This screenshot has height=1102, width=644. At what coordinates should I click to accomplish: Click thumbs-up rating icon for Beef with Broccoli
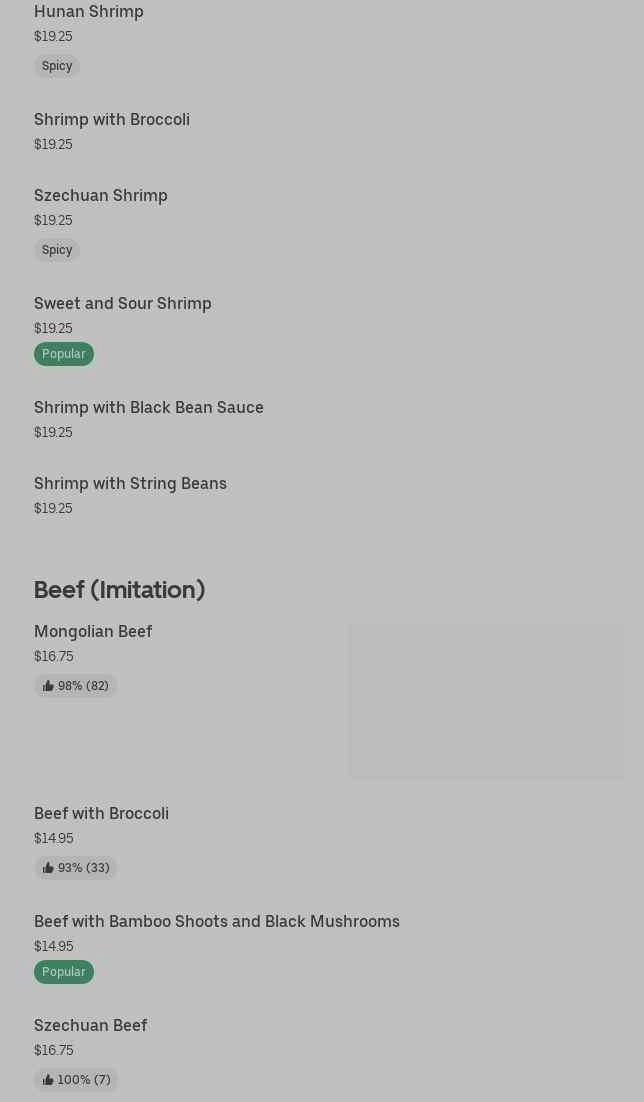pos(48,868)
